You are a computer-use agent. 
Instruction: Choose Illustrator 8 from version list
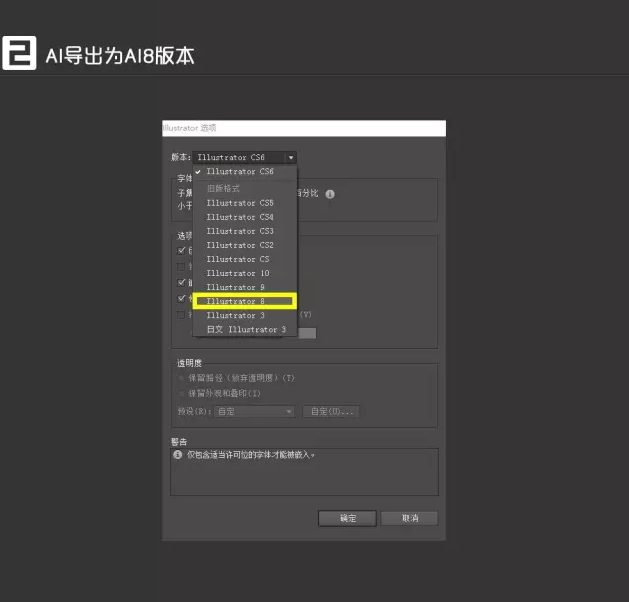pos(245,301)
